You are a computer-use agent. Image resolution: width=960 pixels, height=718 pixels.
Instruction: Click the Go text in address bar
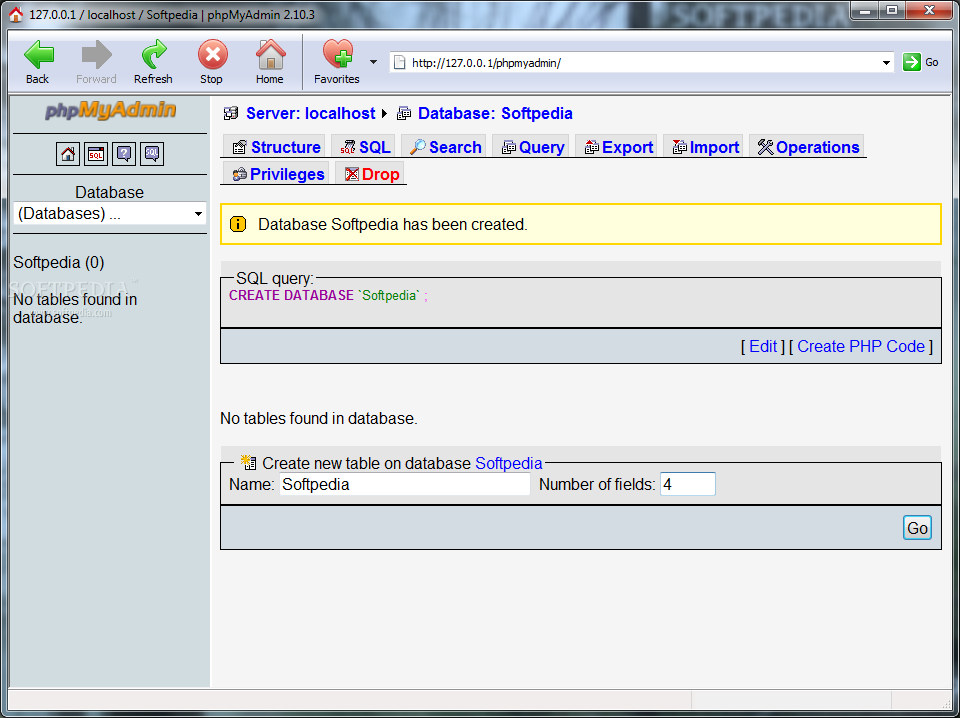coord(931,62)
